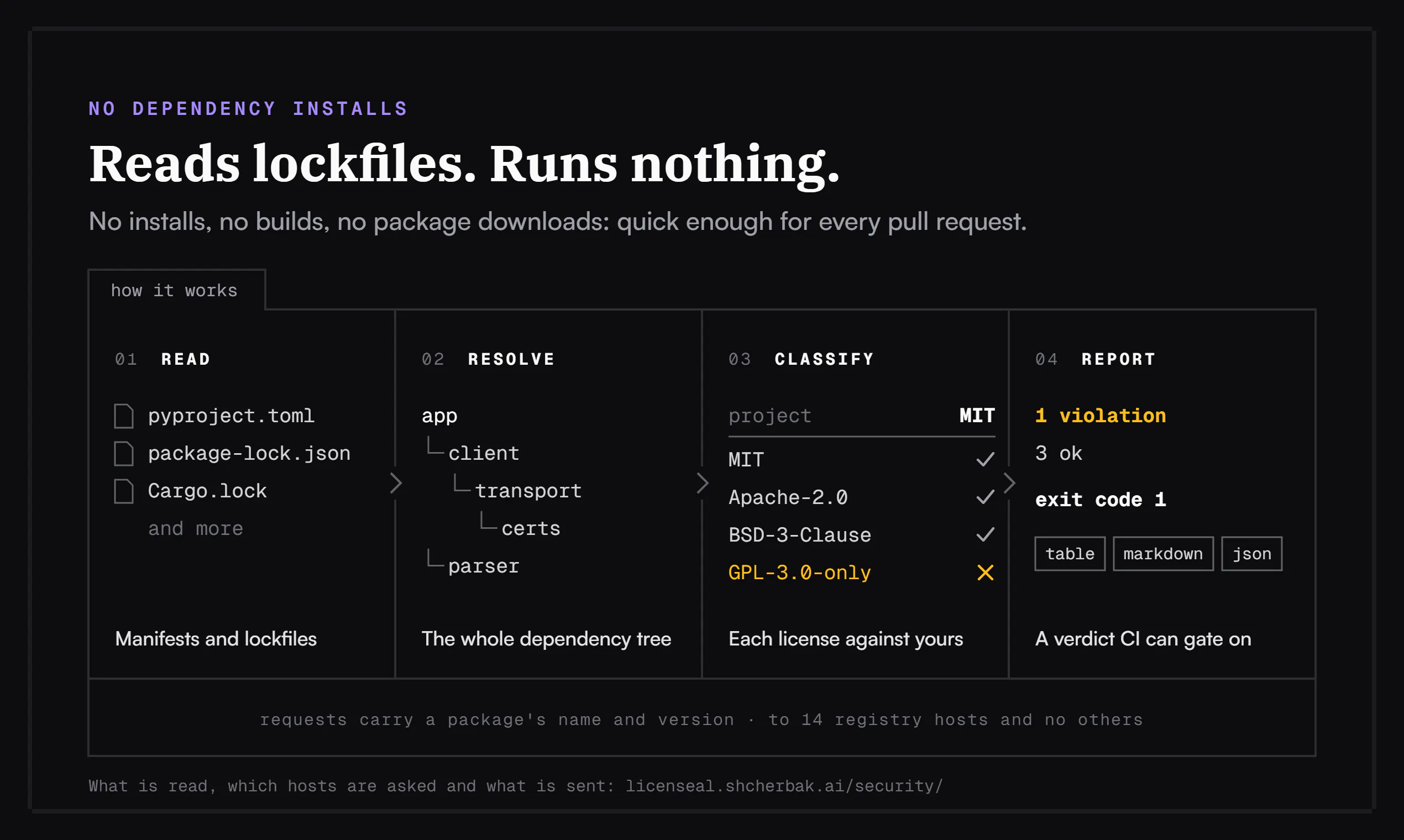Viewport: 1404px width, 840px height.
Task: Click the pyproject.toml file icon
Action: [124, 416]
